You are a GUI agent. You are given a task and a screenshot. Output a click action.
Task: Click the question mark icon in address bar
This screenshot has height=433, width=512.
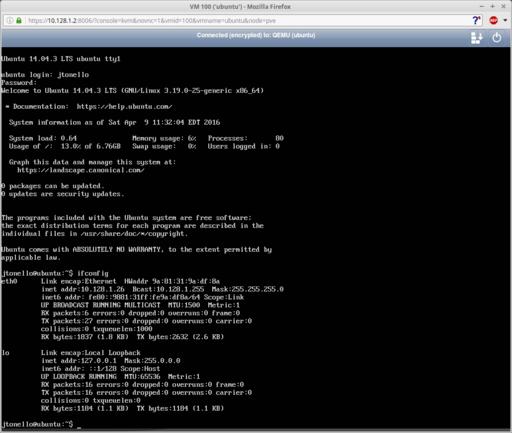tap(477, 20)
